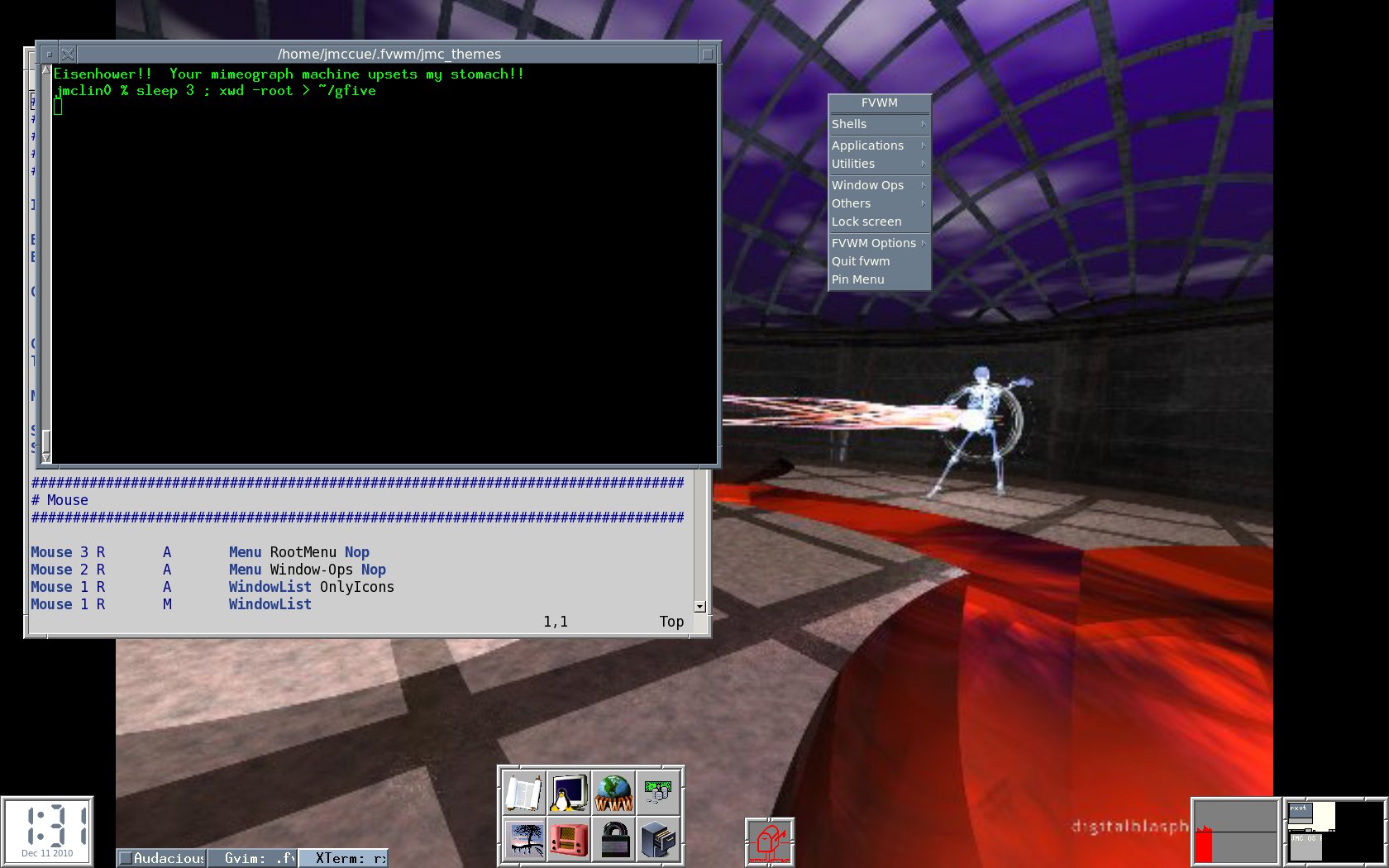Launch the pink radio icon
1389x868 pixels.
(x=569, y=838)
